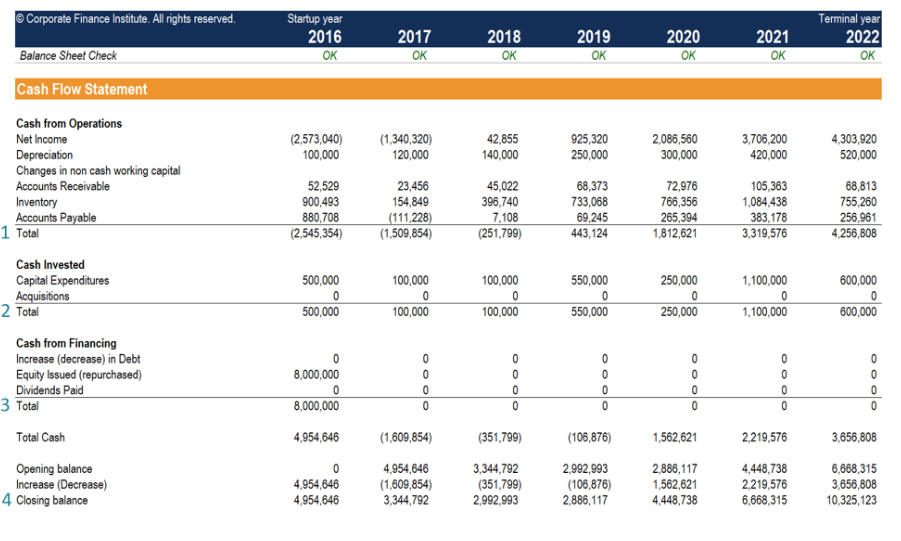Select the 2016 column year header

point(324,37)
